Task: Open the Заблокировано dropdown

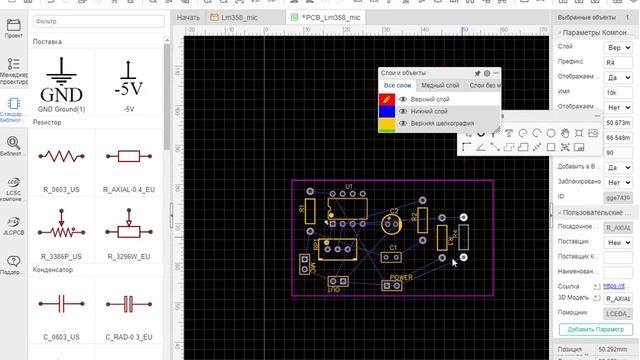Action: tap(618, 182)
